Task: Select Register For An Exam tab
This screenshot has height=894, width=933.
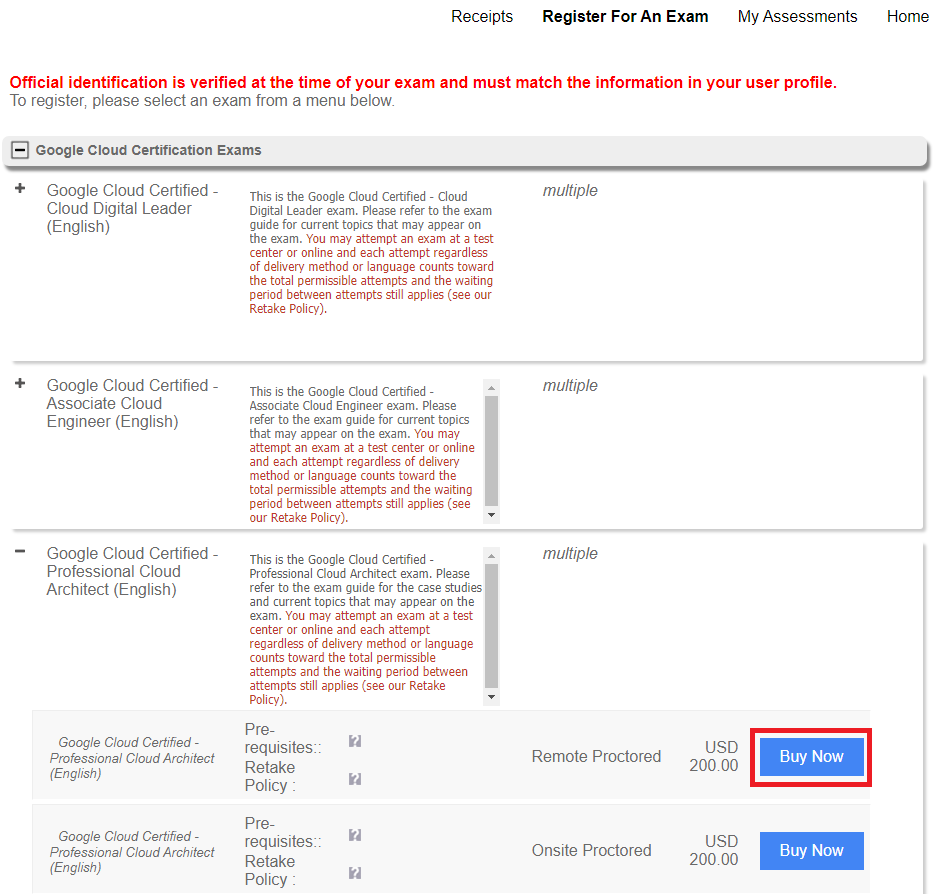Action: click(x=625, y=16)
